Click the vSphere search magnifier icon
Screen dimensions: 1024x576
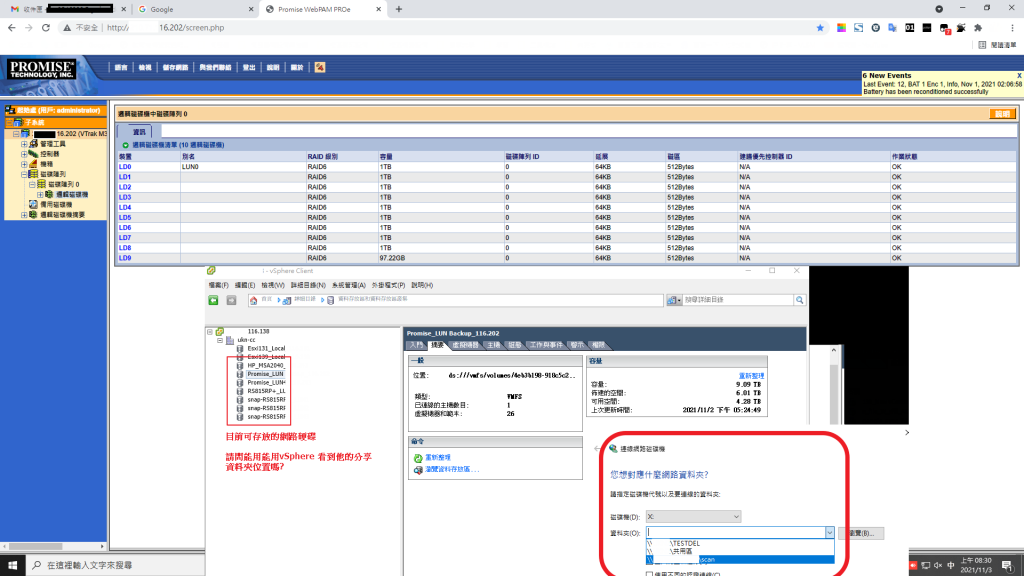(x=799, y=300)
